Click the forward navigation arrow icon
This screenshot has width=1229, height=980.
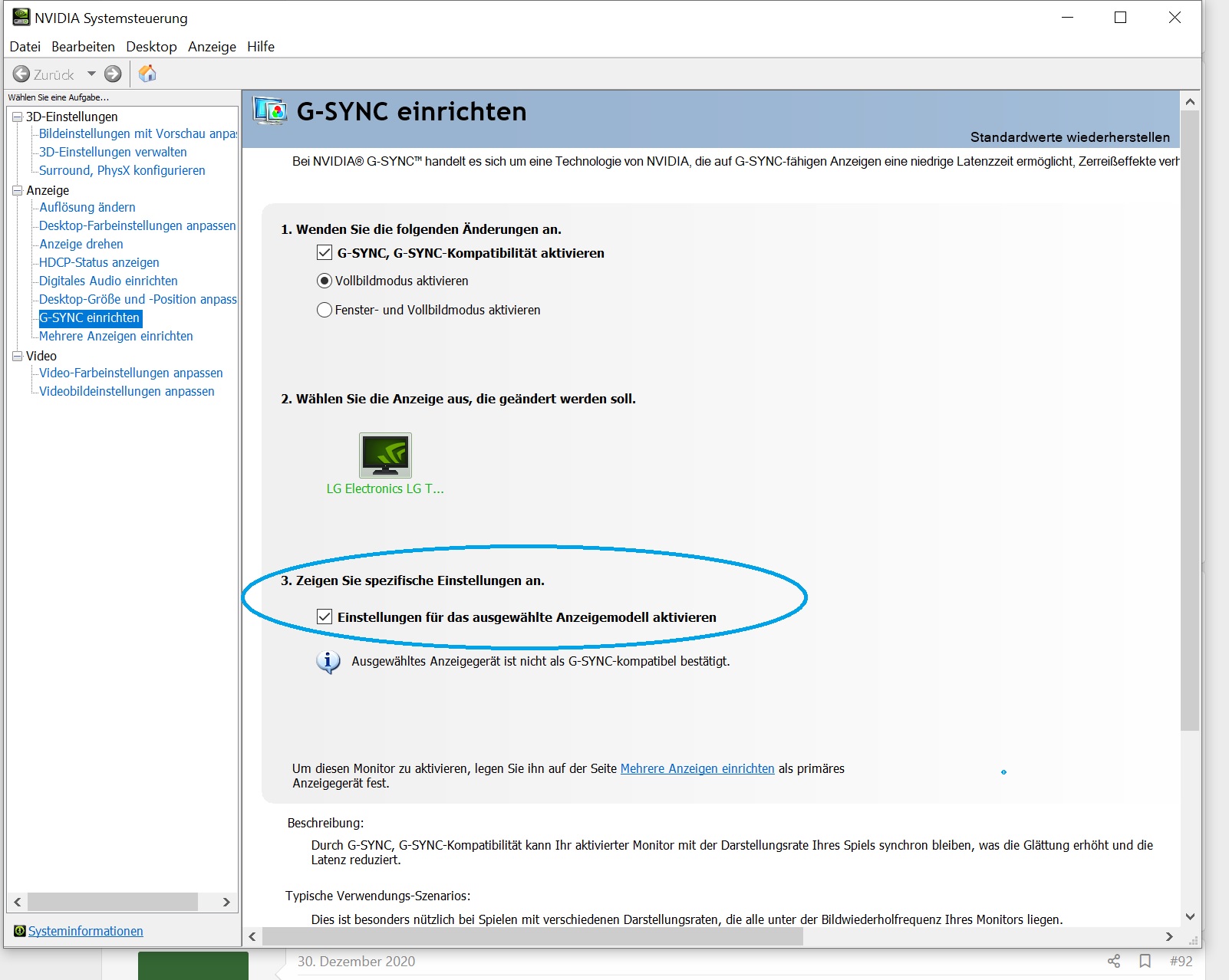[113, 74]
